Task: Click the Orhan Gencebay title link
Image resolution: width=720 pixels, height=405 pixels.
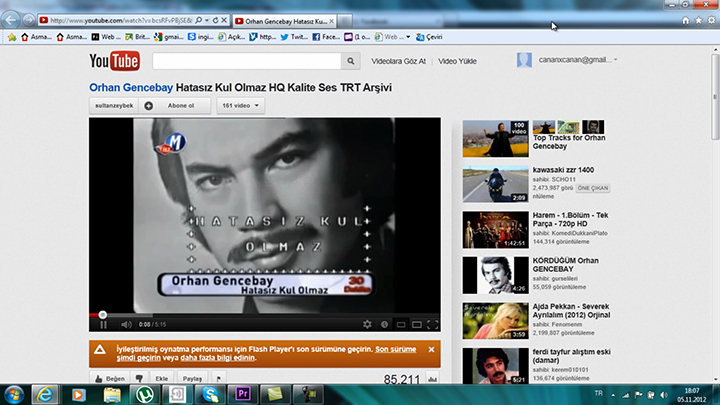Action: [131, 87]
